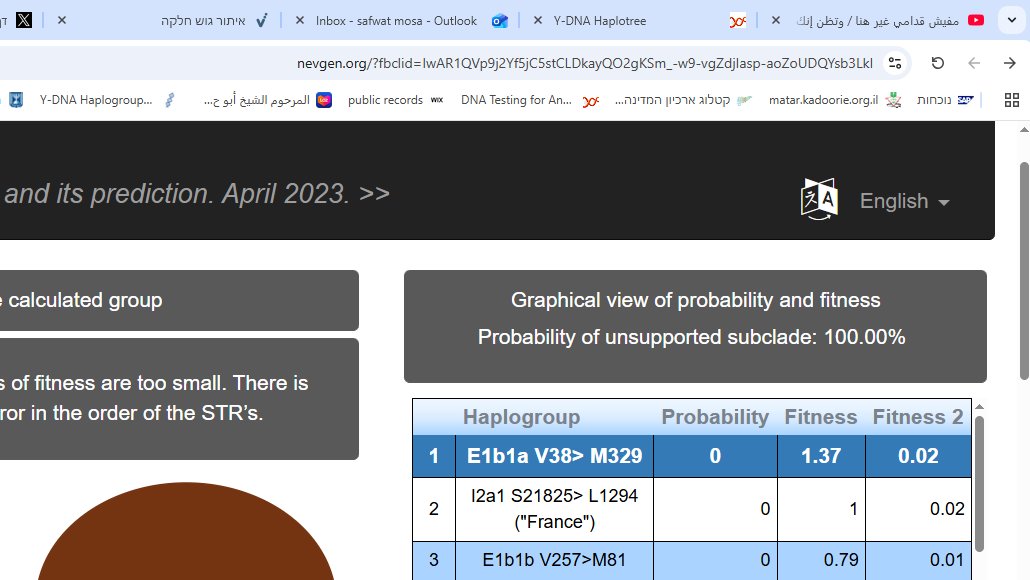The height and width of the screenshot is (580, 1030).
Task: Click the results table scrollbar thumb
Action: 979,483
